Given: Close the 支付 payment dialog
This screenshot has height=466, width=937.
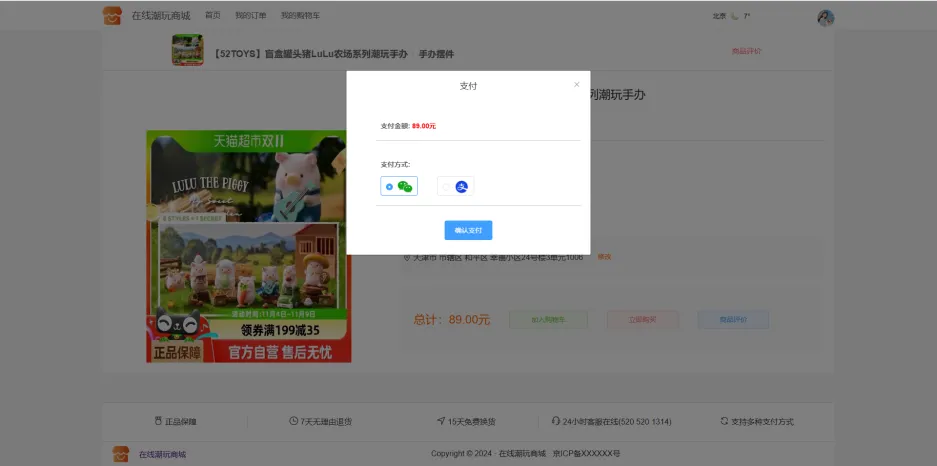Looking at the screenshot, I should pos(576,85).
